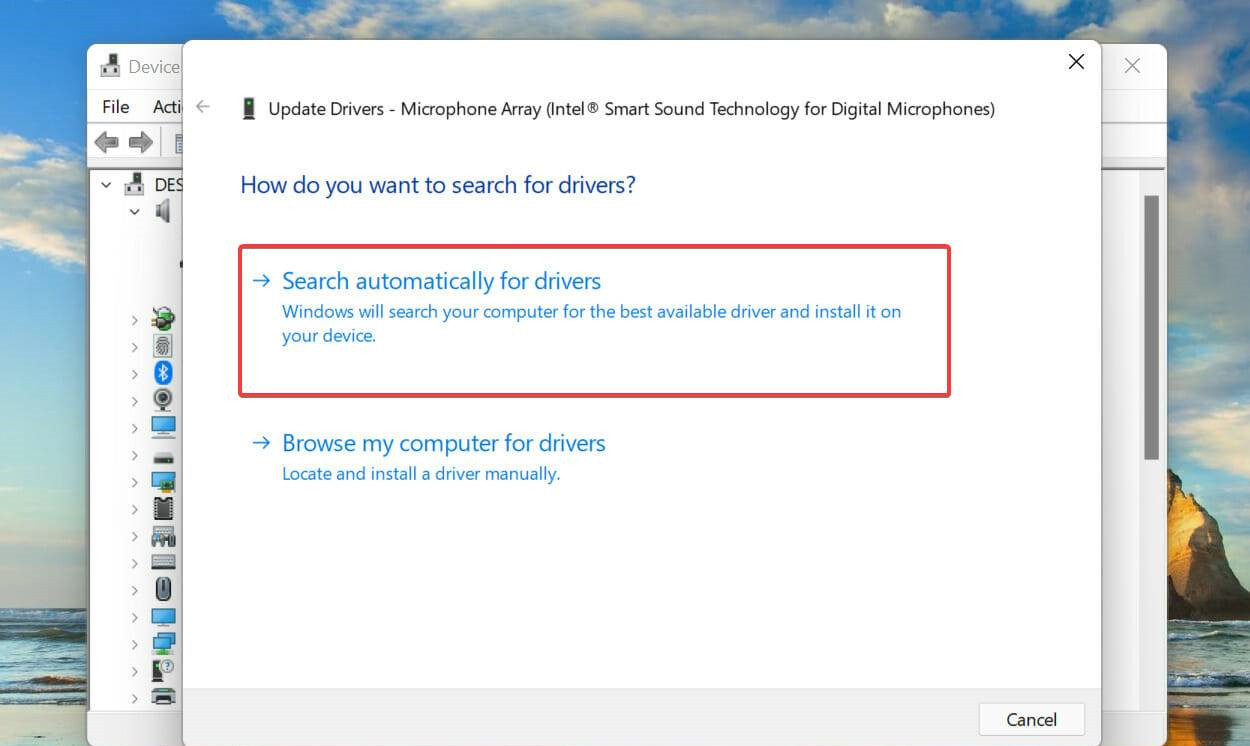Click the Device Manager vertical scrollbar

pyautogui.click(x=1151, y=327)
